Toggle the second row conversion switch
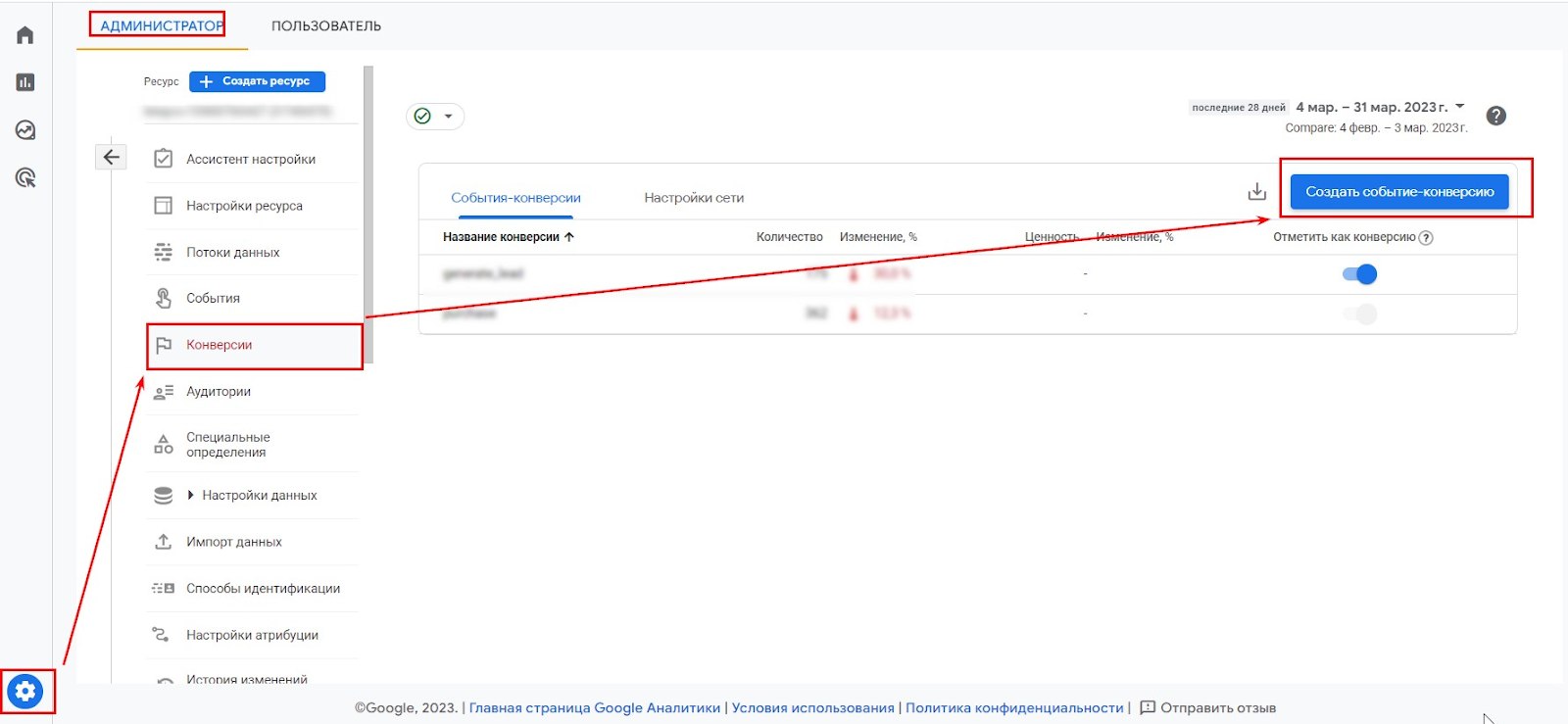 1360,314
